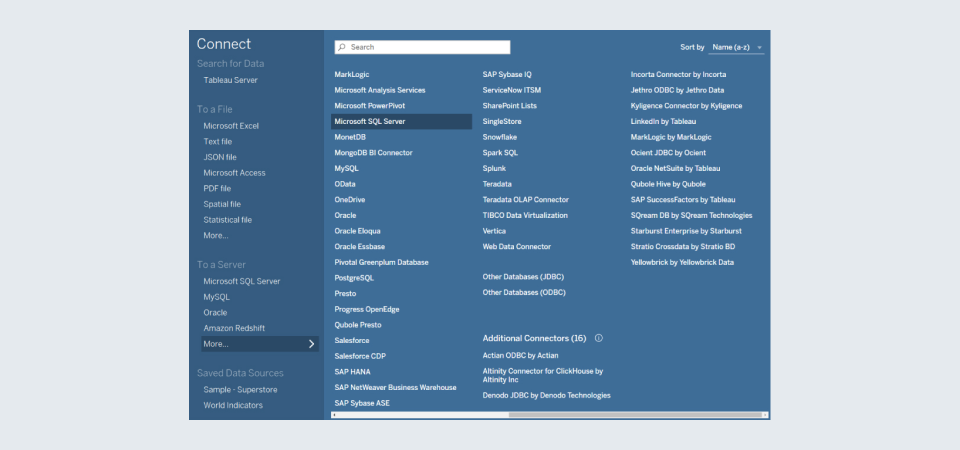The image size is (960, 450).
Task: Select MongoDB BI Connector
Action: tap(373, 153)
